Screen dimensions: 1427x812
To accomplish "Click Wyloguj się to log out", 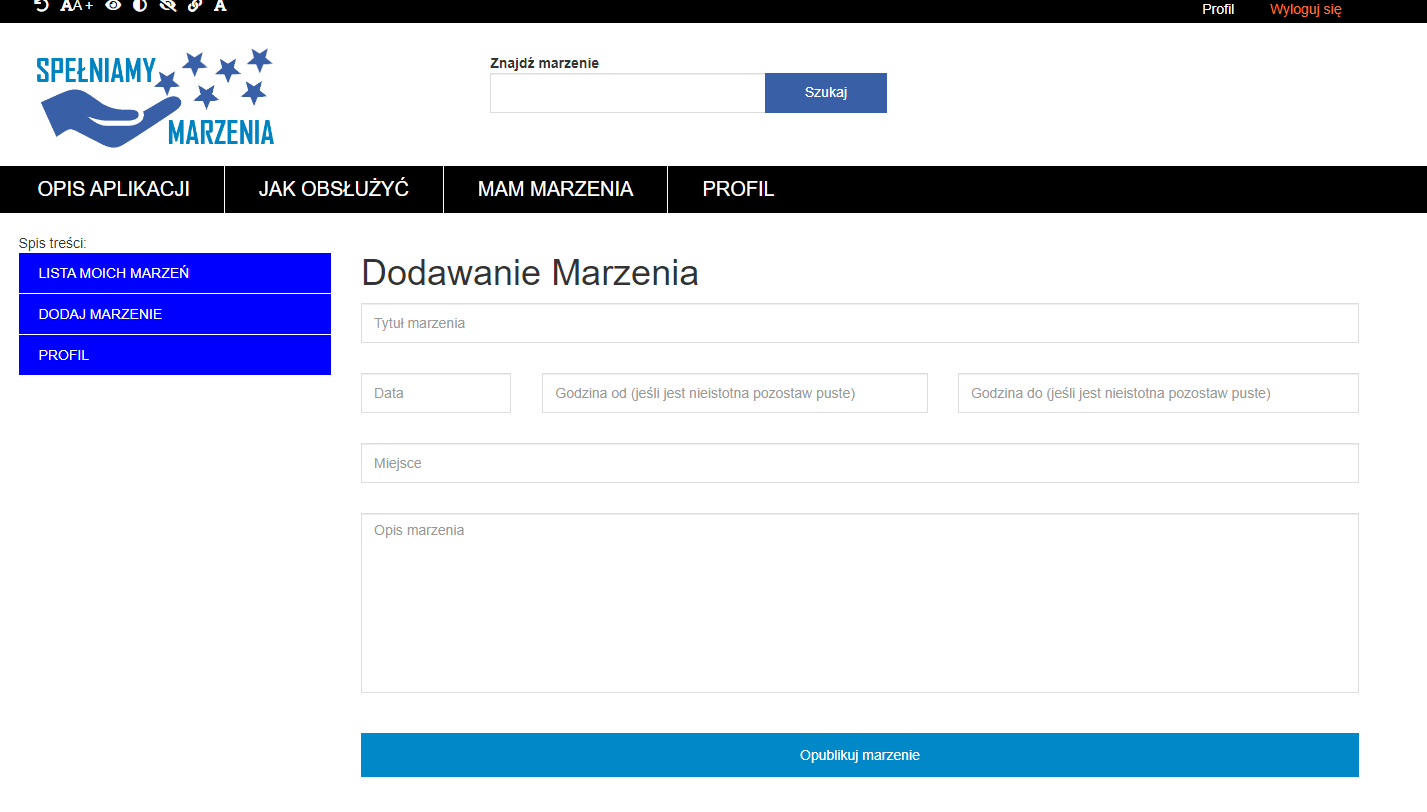I will 1305,9.
